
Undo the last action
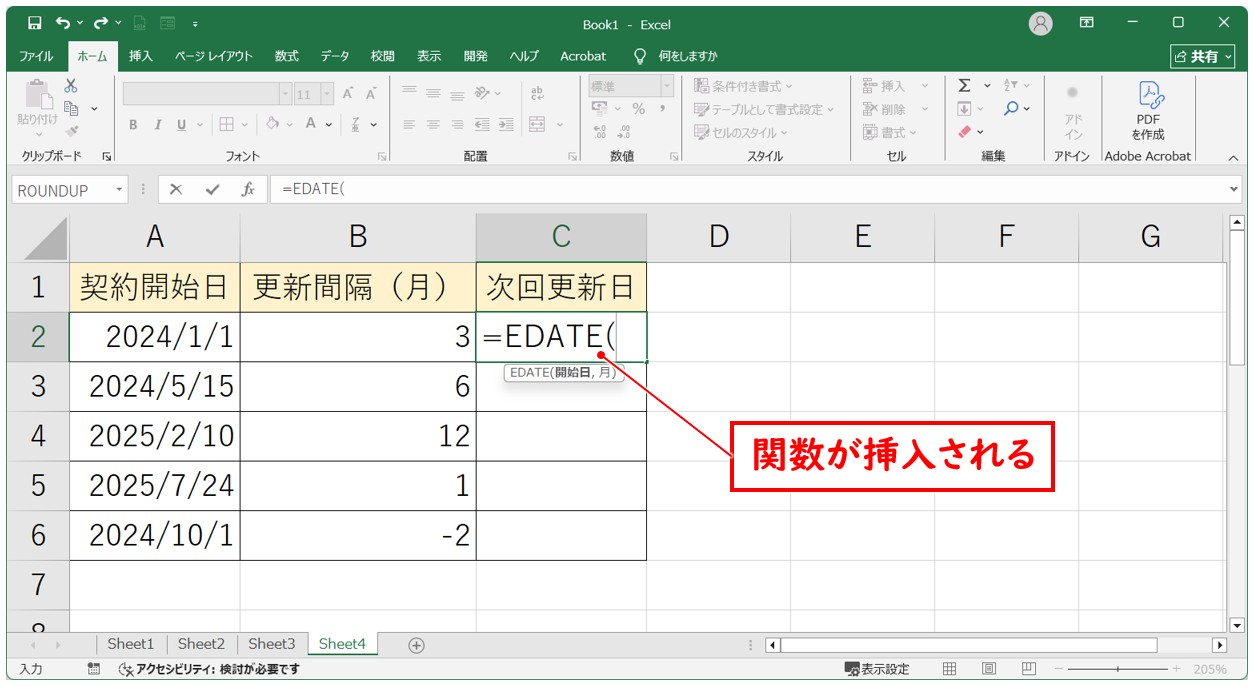point(63,23)
